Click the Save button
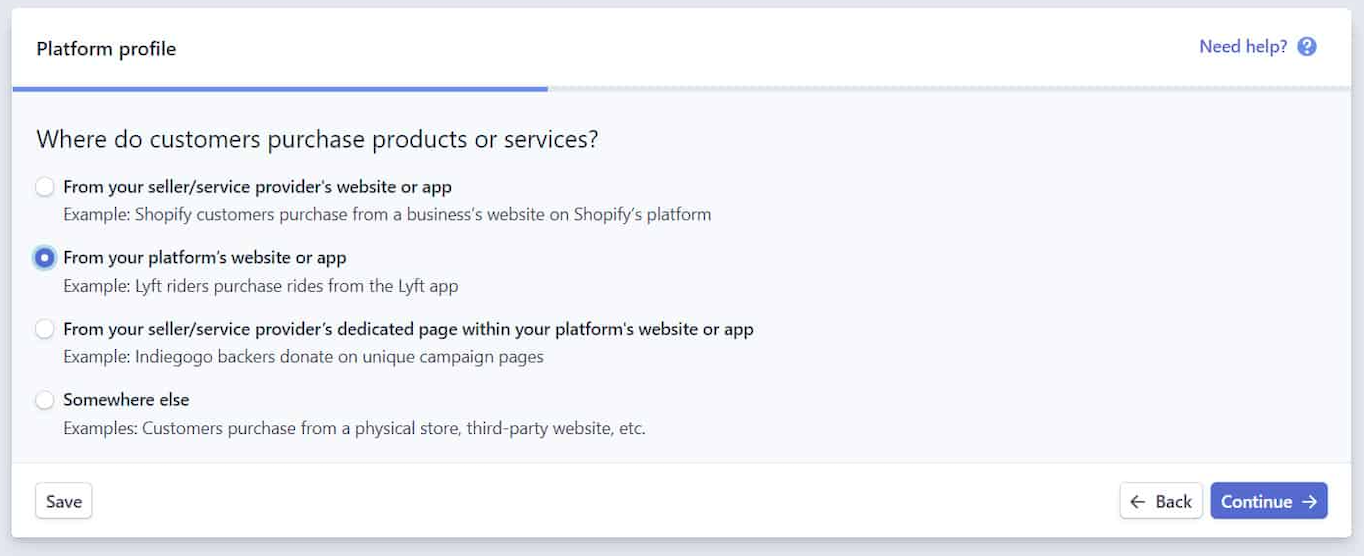1364x556 pixels. (64, 501)
